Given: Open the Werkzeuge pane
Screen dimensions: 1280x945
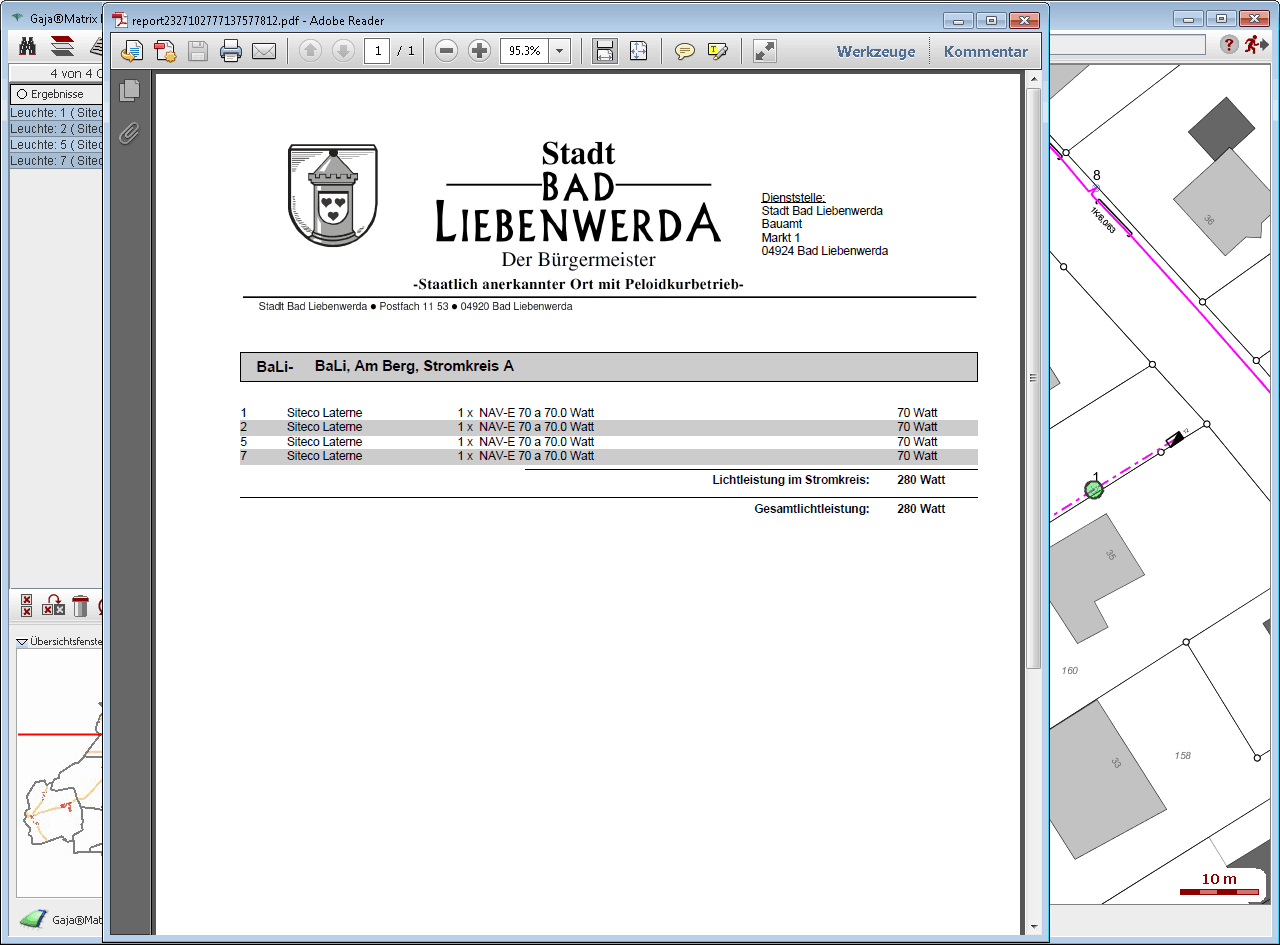Looking at the screenshot, I should pos(875,52).
